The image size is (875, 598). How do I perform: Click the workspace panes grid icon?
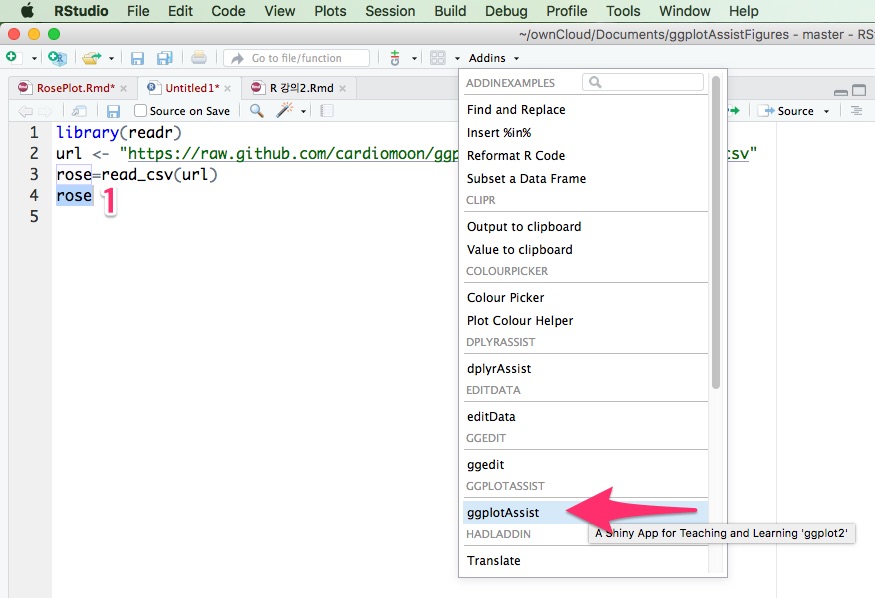point(438,57)
